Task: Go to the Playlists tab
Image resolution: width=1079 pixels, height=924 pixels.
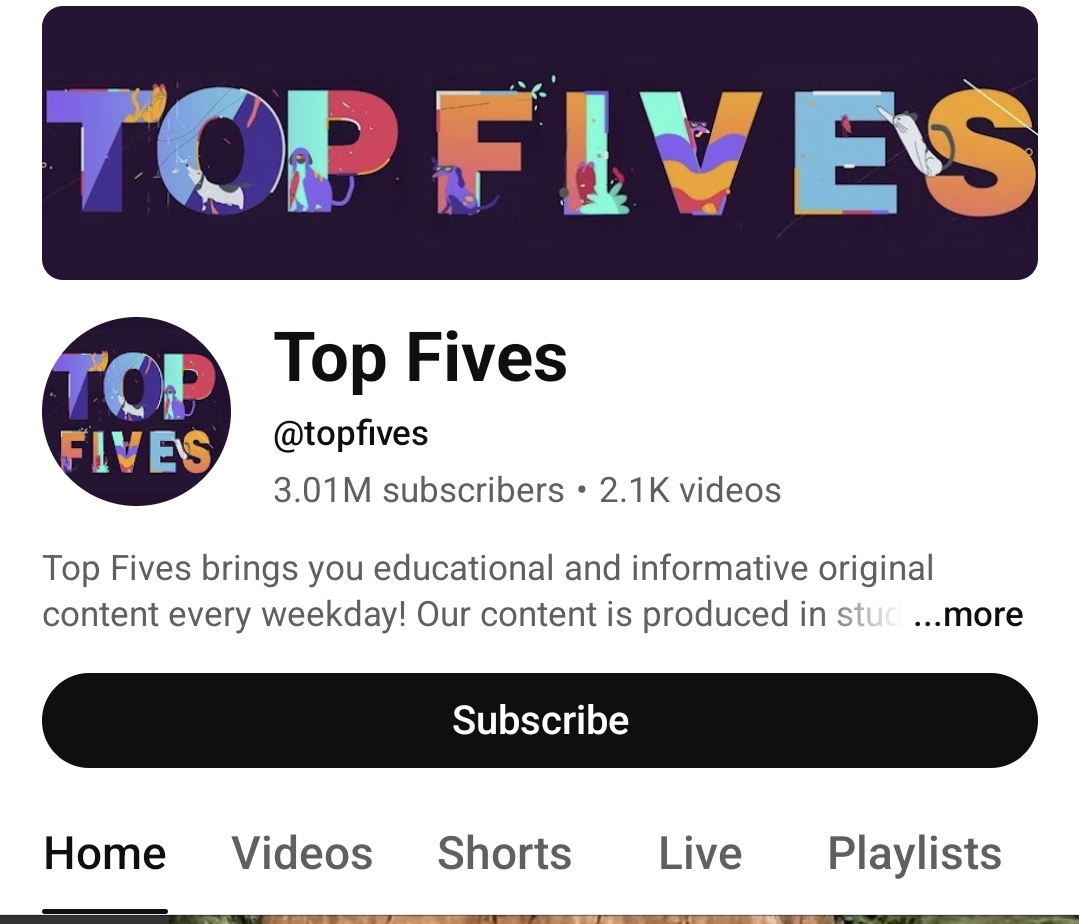Action: [x=914, y=853]
